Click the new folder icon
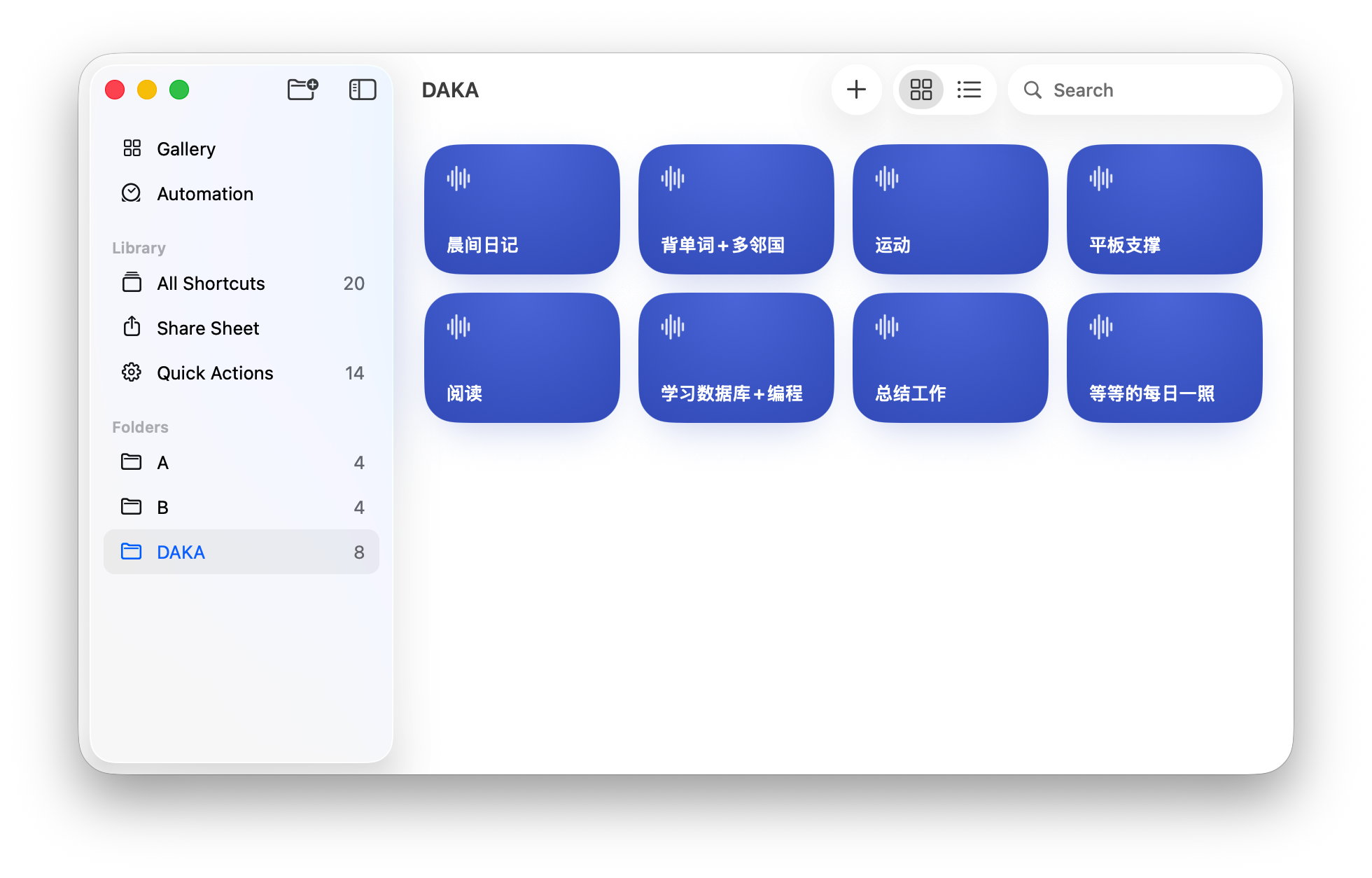Screen dimensions: 1372x878 tap(302, 90)
